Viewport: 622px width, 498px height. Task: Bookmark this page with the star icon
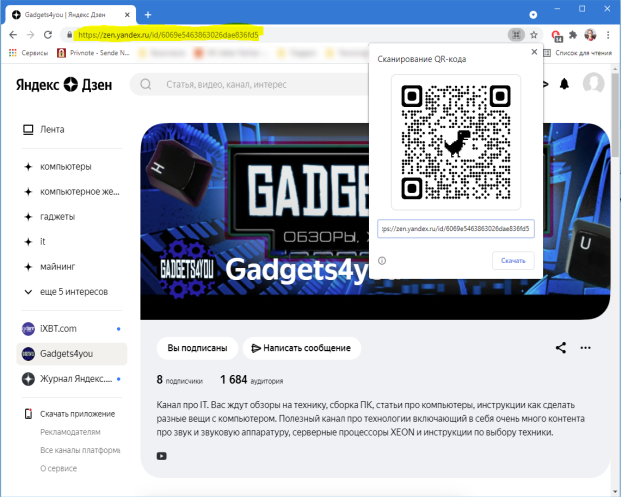coord(534,35)
